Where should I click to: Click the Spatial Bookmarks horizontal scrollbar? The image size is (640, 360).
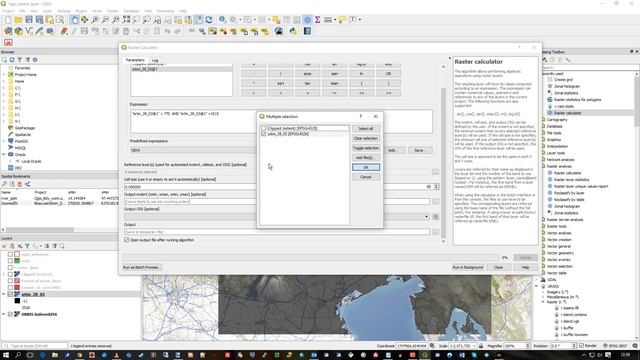click(x=40, y=230)
